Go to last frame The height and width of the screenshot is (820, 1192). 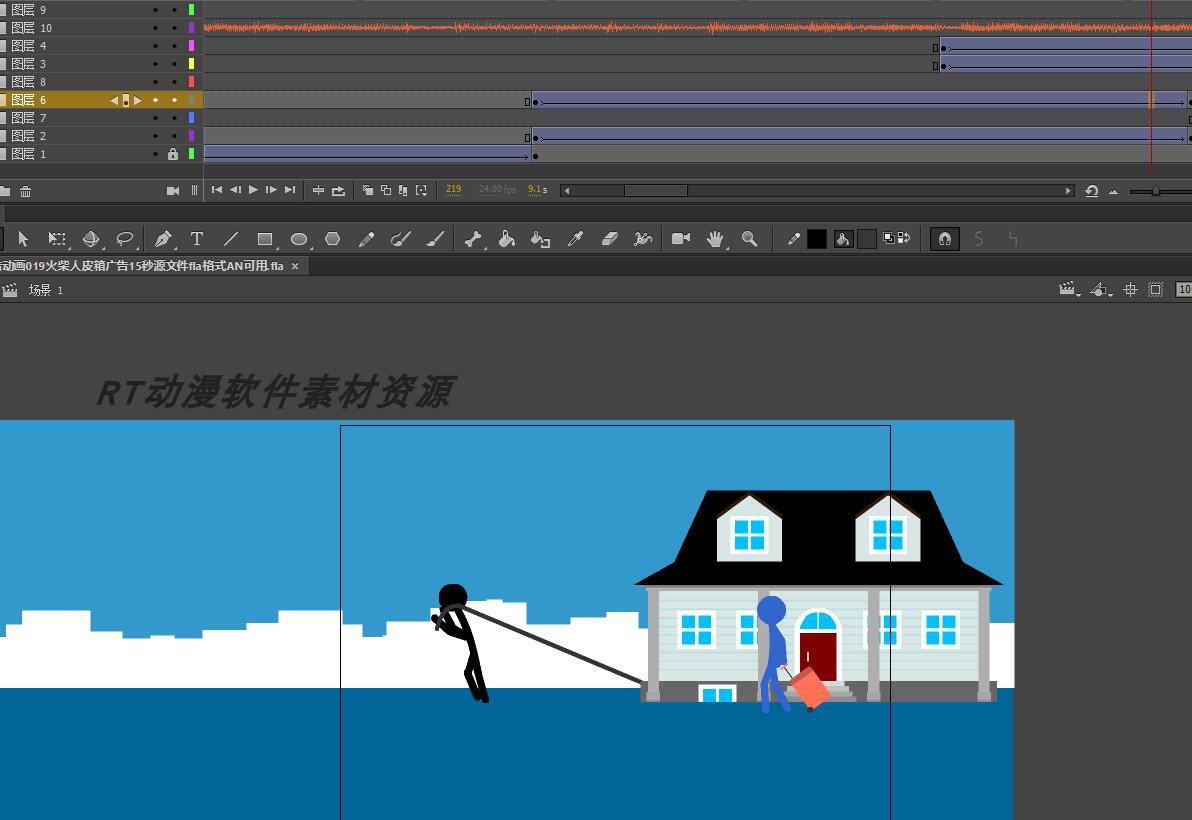click(x=290, y=190)
